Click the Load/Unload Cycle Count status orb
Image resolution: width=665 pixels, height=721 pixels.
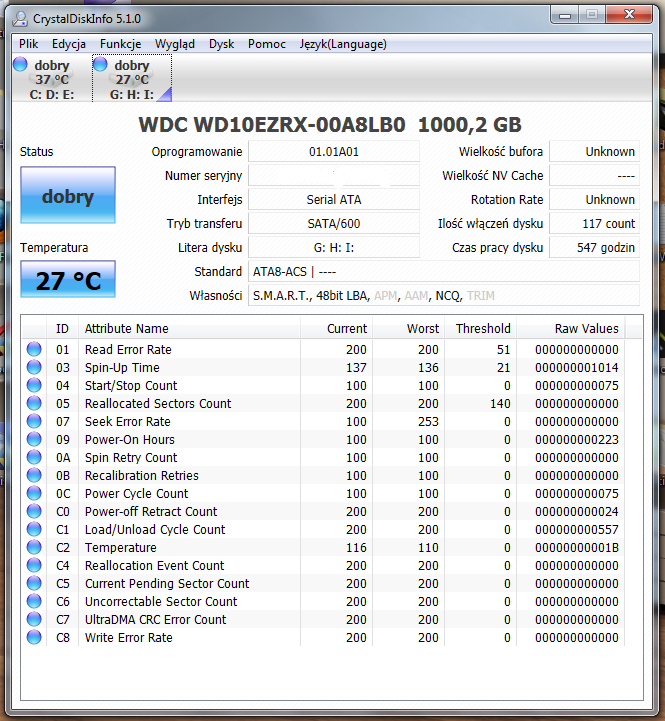click(x=34, y=529)
